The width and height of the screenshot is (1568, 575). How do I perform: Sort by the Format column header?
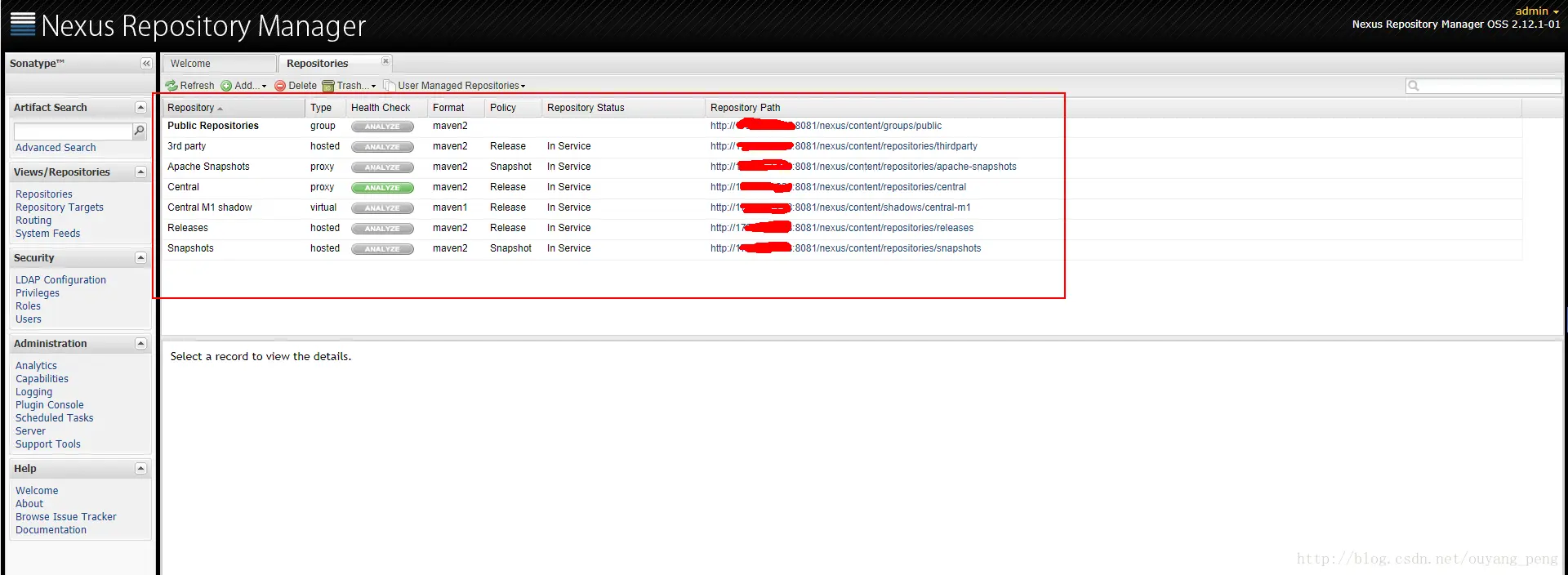tap(457, 108)
